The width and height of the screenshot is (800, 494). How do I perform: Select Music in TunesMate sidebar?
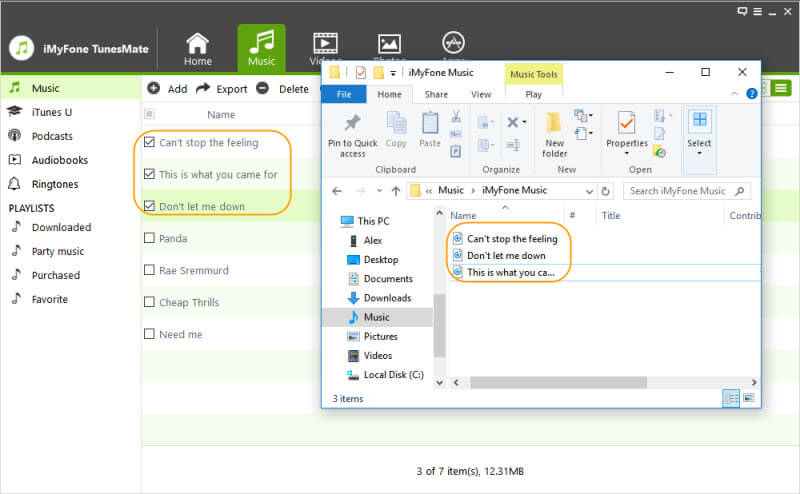click(x=71, y=88)
